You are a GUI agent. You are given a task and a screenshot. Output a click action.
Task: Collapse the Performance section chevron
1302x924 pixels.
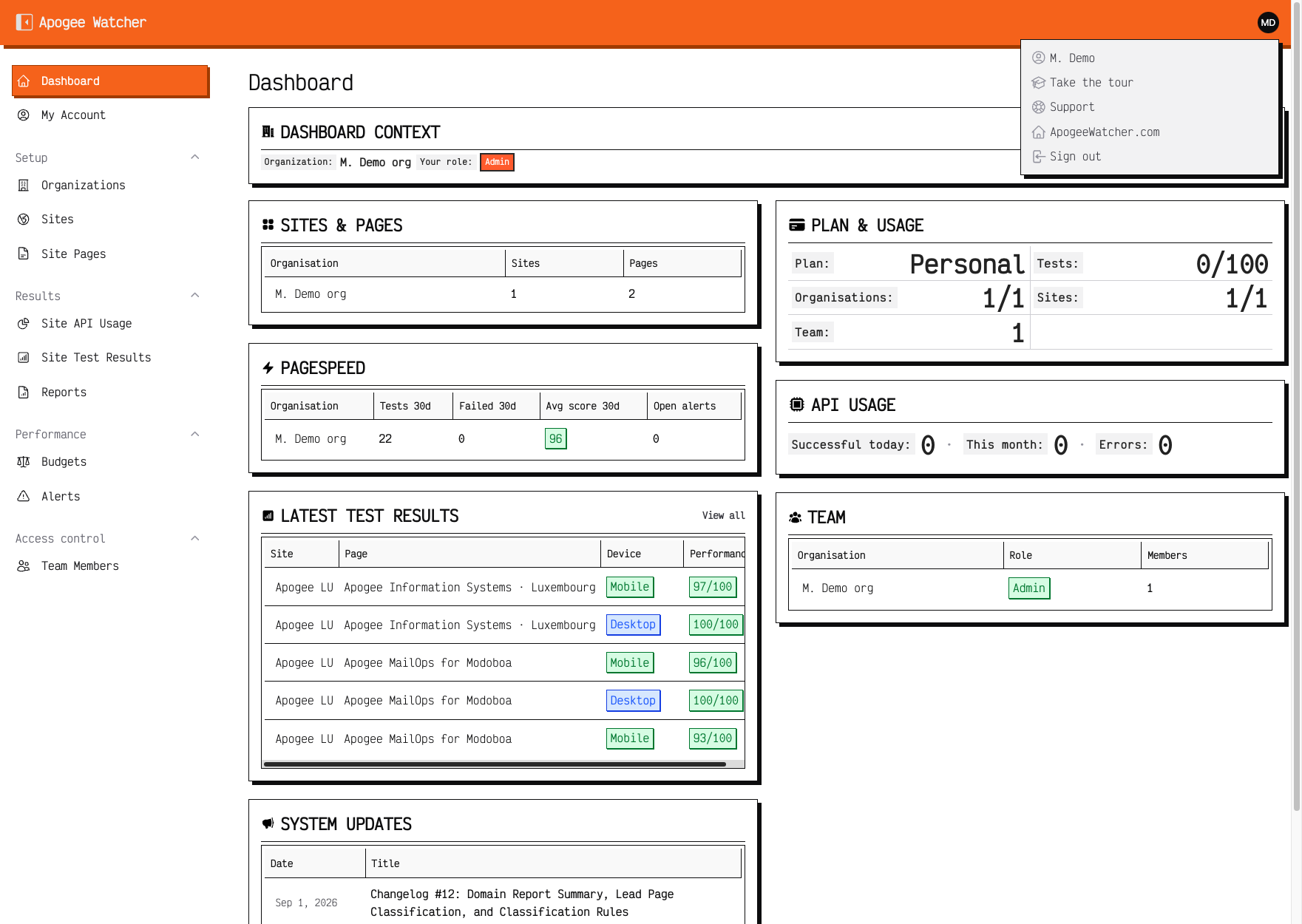pos(195,434)
